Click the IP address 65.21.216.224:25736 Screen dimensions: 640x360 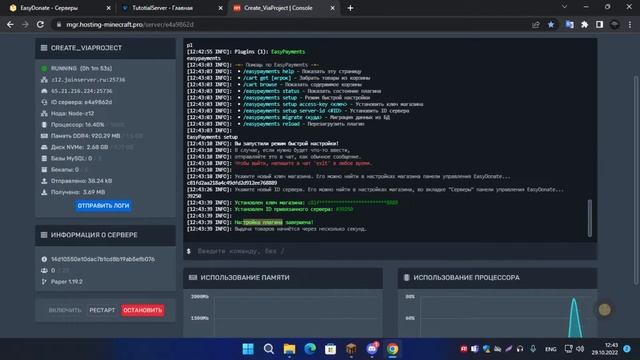coord(81,91)
